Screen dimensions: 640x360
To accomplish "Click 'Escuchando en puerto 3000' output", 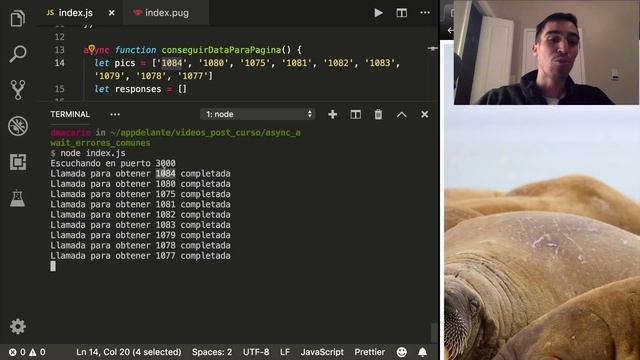I will [113, 163].
